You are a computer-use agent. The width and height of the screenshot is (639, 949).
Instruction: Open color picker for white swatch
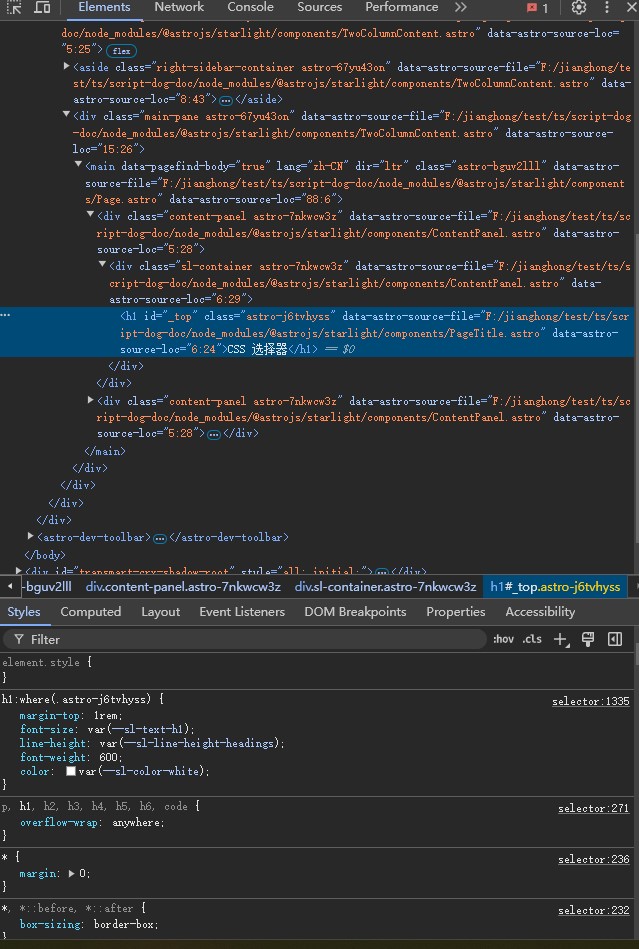click(x=71, y=772)
